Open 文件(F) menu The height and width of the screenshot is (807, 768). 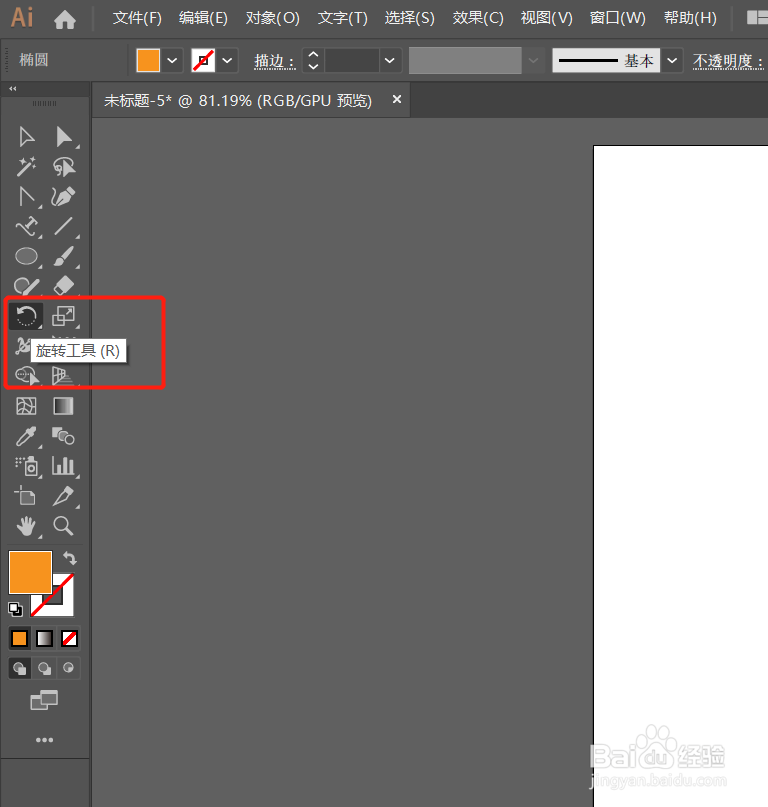[137, 19]
